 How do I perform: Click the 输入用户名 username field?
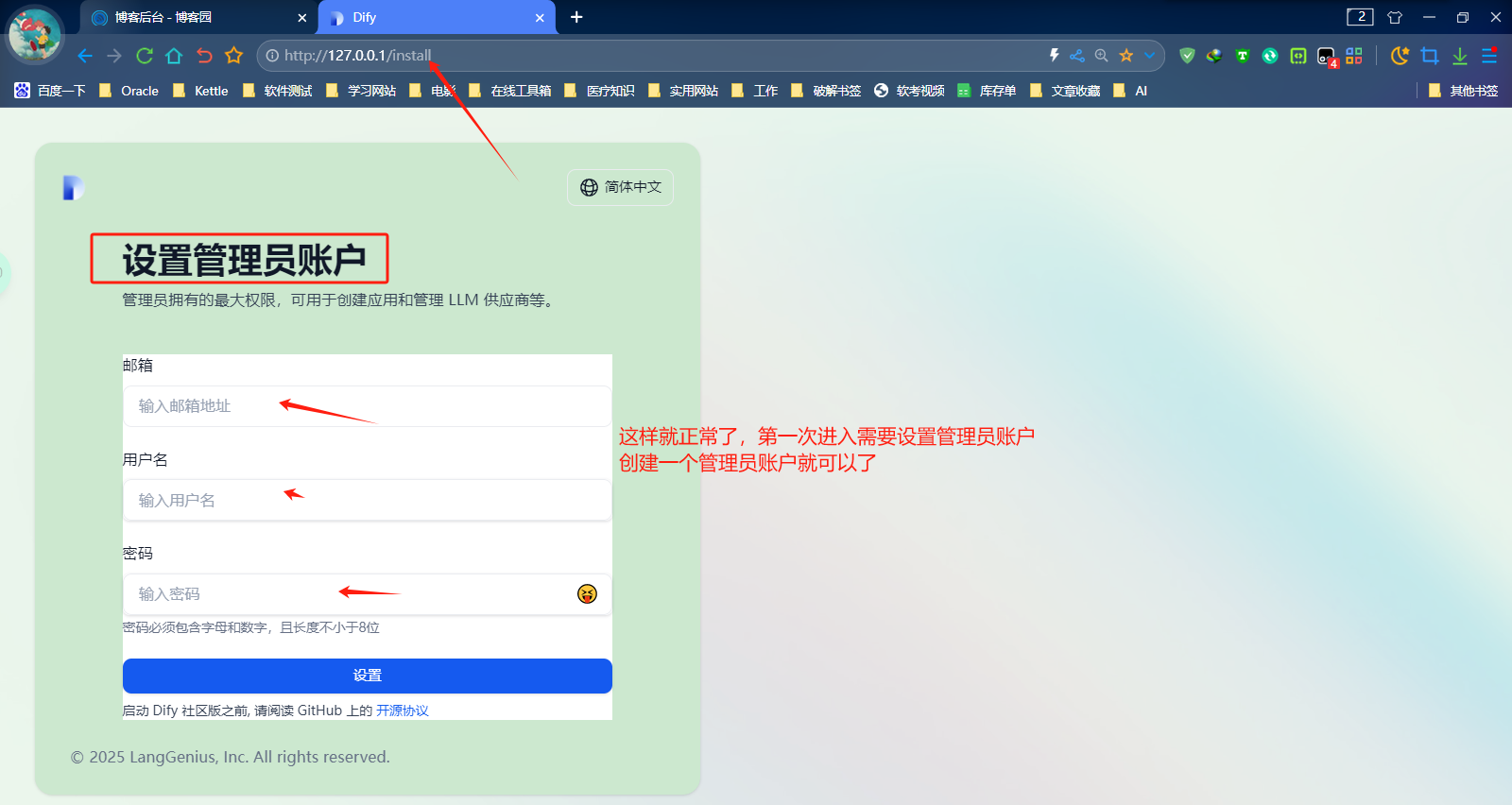click(367, 501)
